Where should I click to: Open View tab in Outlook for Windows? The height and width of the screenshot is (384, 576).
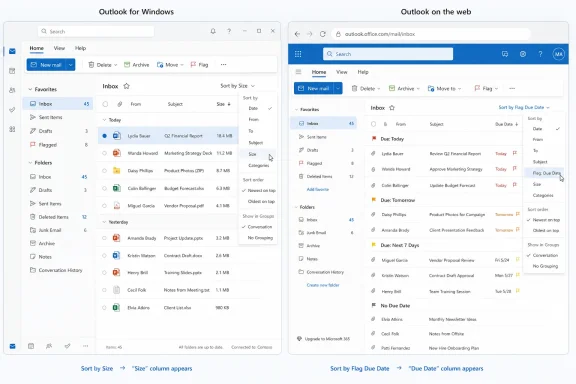tap(59, 48)
